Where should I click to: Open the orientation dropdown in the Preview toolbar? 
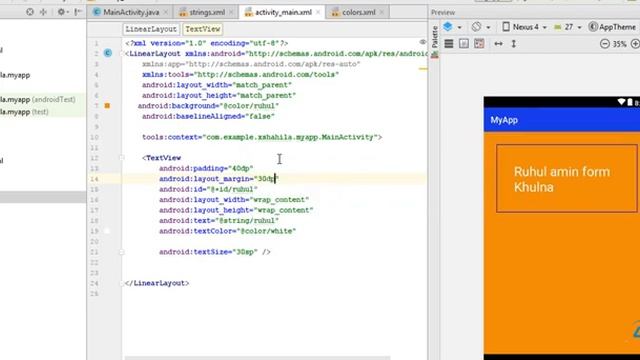click(480, 27)
